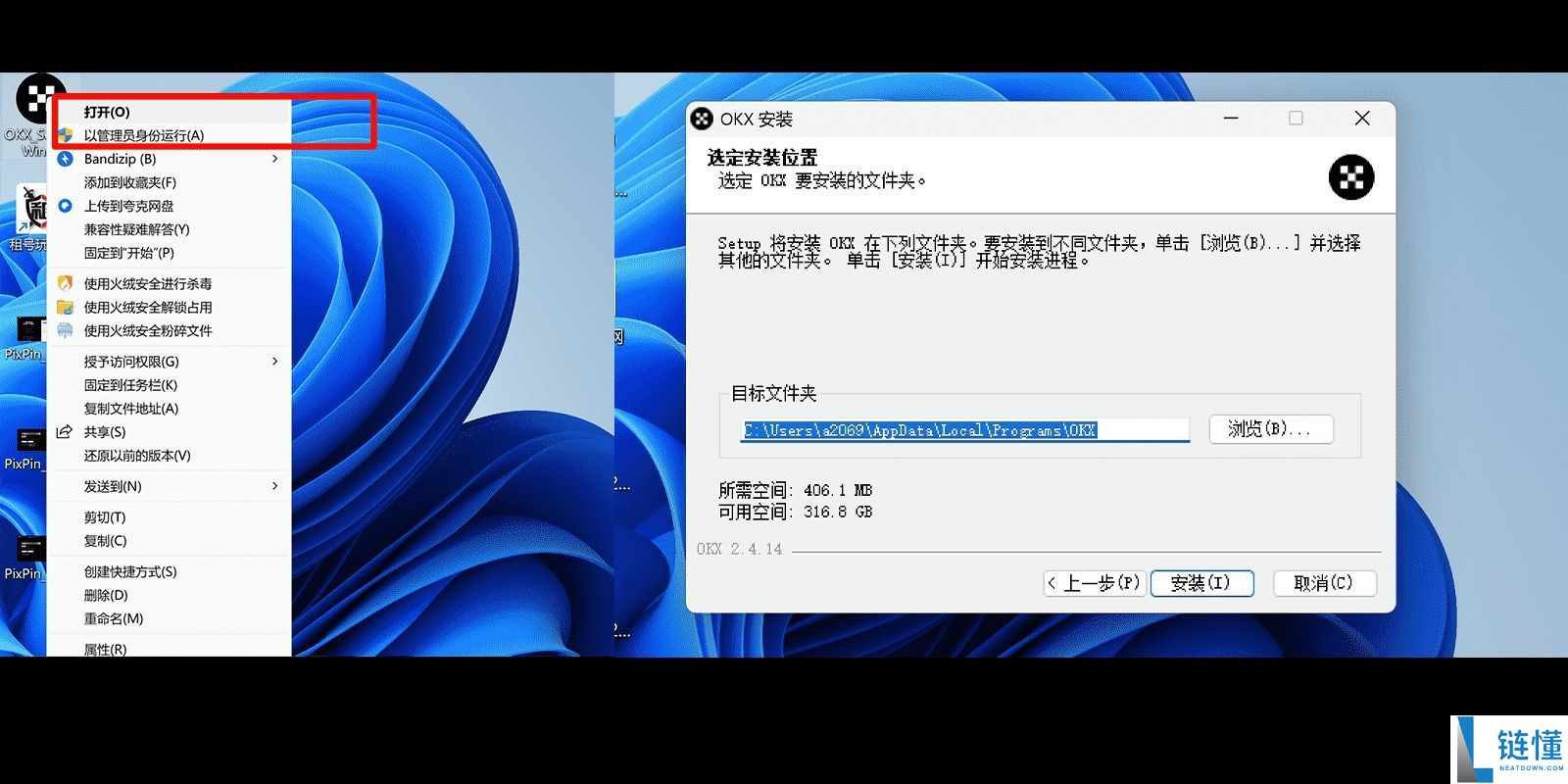Click the 浏览(B)... button in installer
Screen dimensions: 1568x784
pos(1271,429)
